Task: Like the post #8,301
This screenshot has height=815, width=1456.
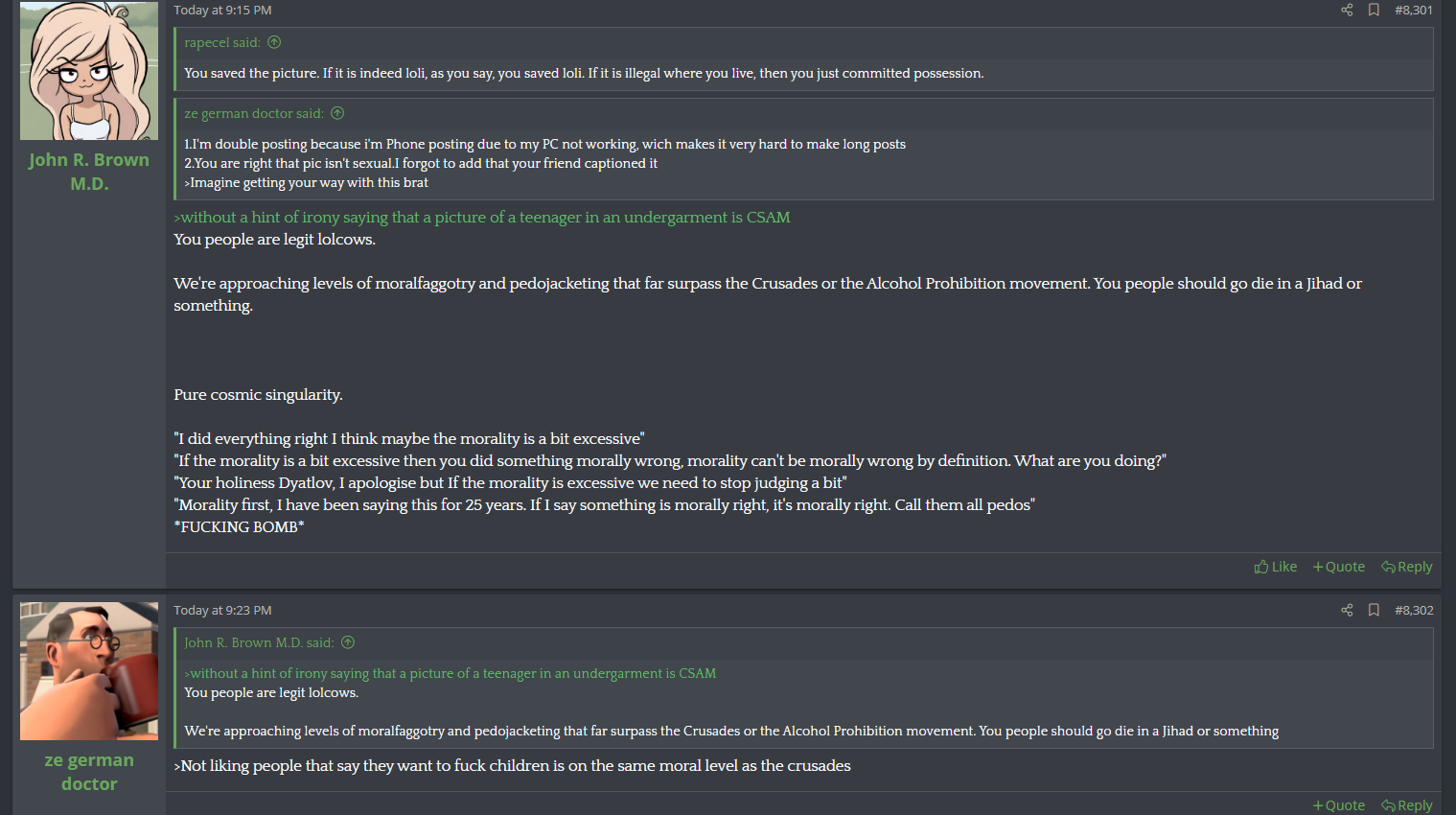Action: coord(1275,567)
